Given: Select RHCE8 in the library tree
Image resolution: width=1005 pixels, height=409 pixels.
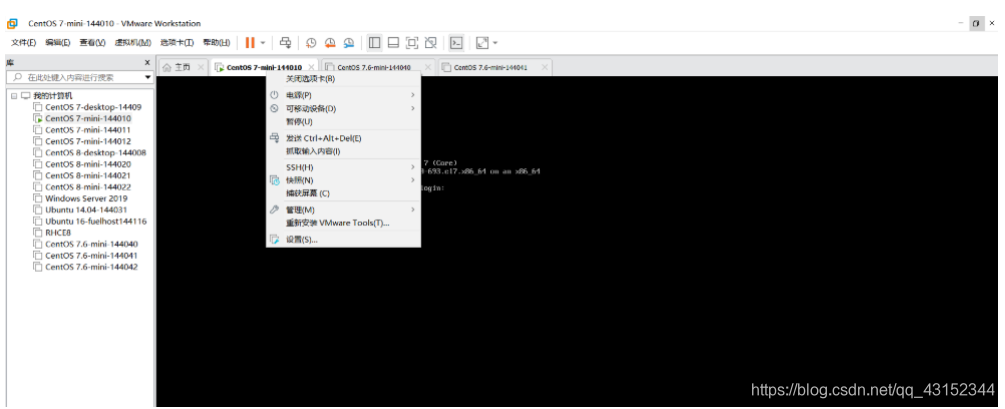Looking at the screenshot, I should point(58,233).
